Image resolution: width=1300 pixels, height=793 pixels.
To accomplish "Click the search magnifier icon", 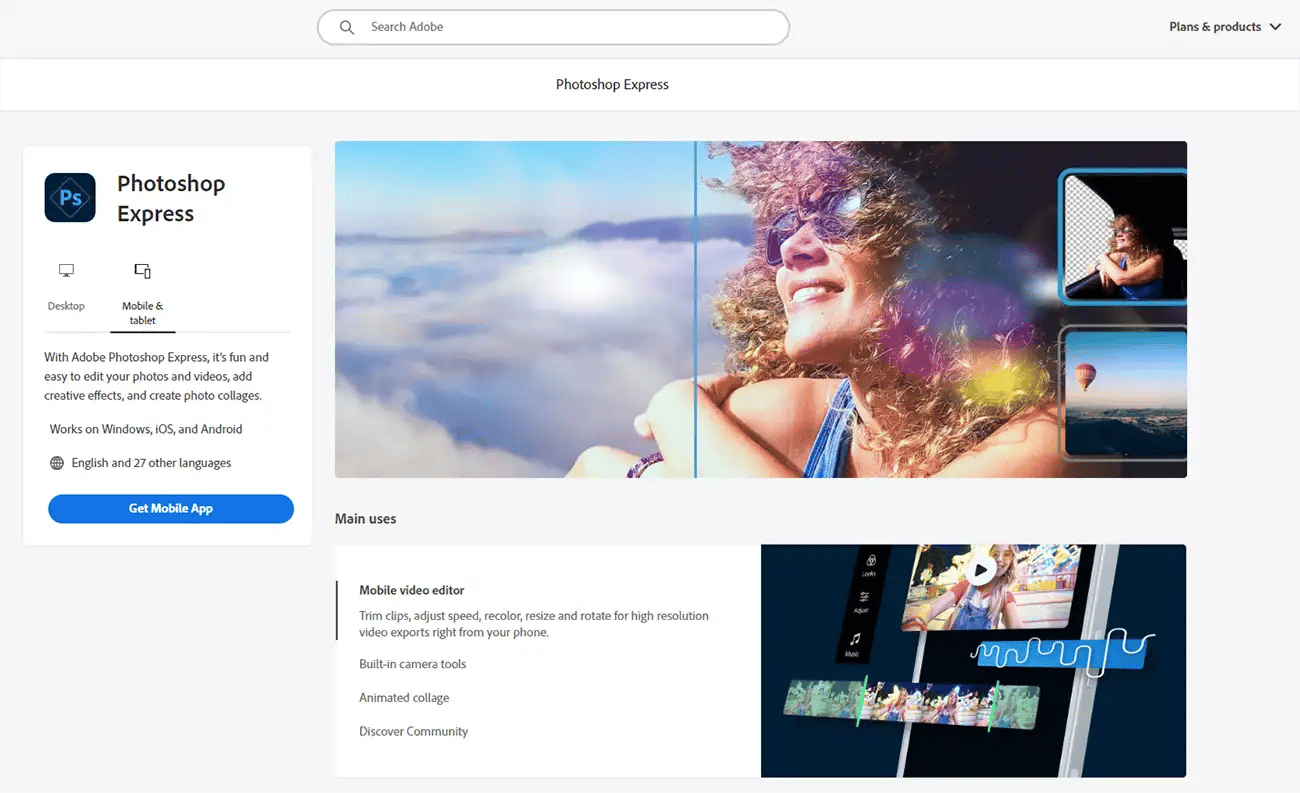I will coord(347,27).
